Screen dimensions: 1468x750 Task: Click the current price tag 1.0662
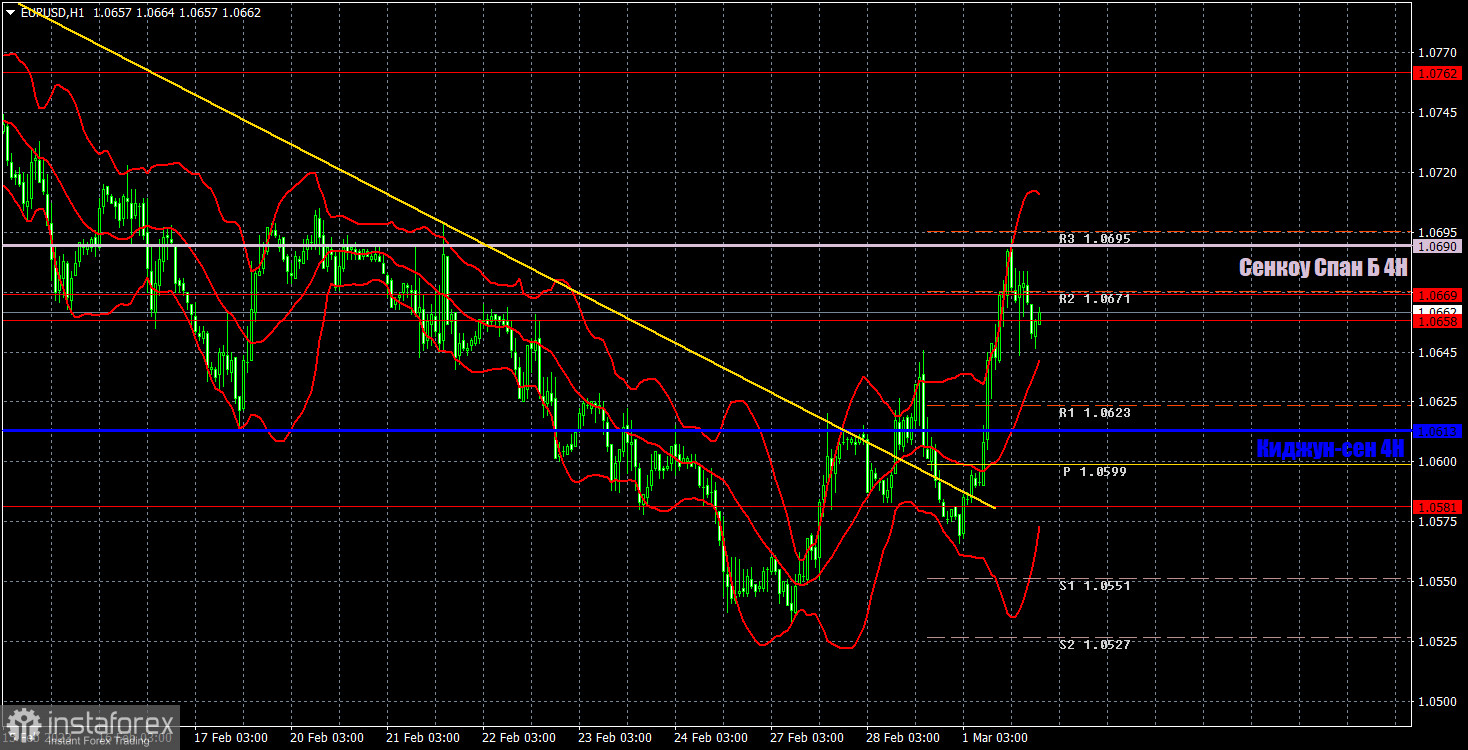1439,311
